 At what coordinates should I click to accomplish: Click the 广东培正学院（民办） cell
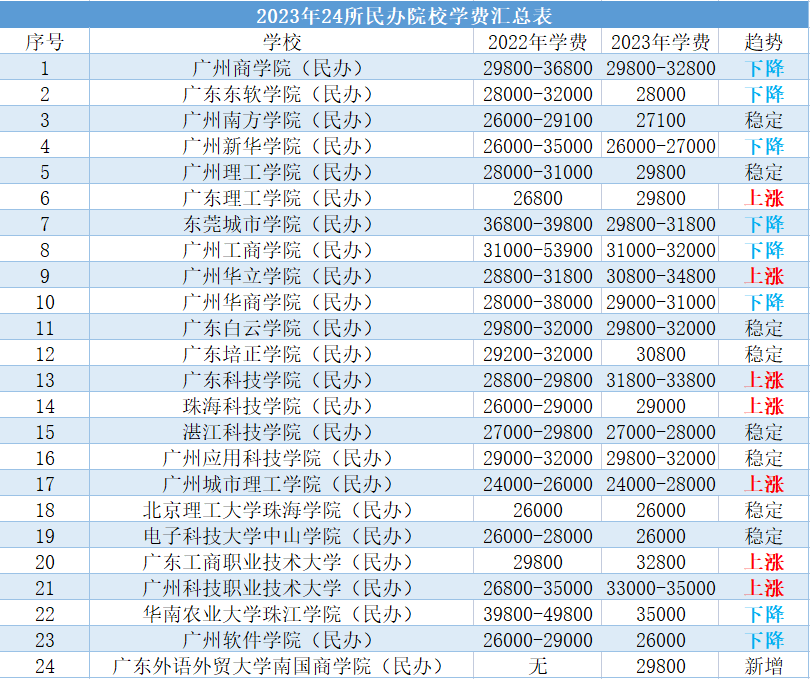point(281,354)
